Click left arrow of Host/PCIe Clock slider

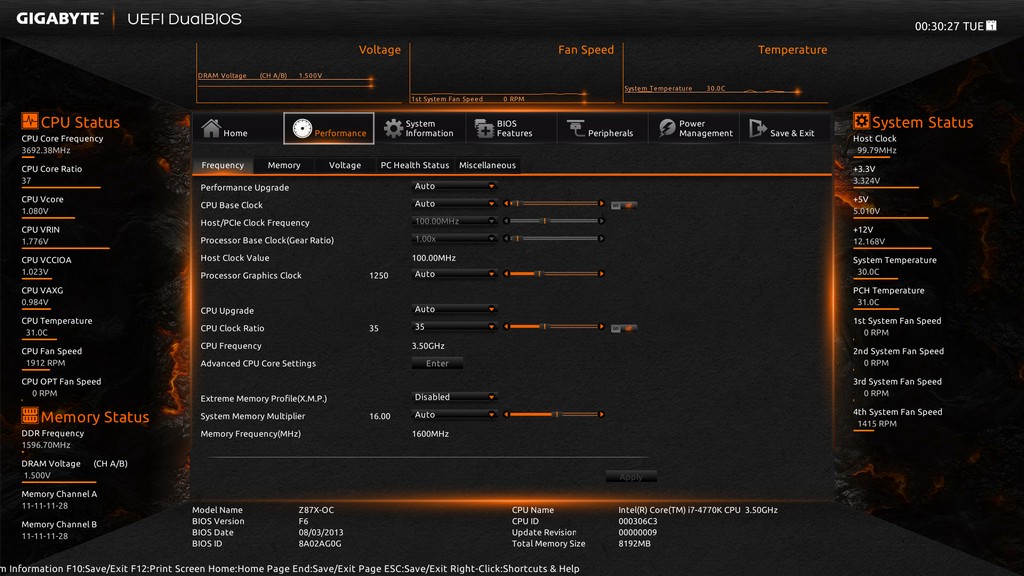pyautogui.click(x=506, y=221)
